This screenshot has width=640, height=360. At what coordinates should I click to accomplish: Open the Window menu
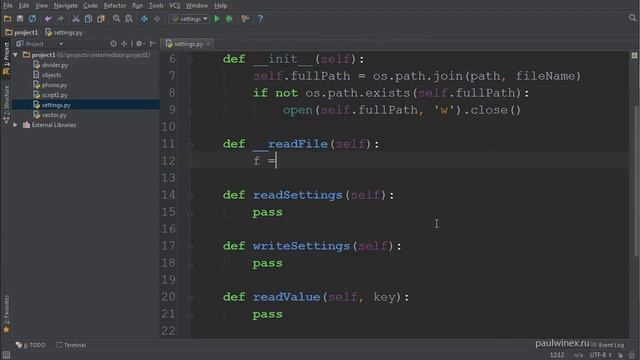(x=197, y=6)
